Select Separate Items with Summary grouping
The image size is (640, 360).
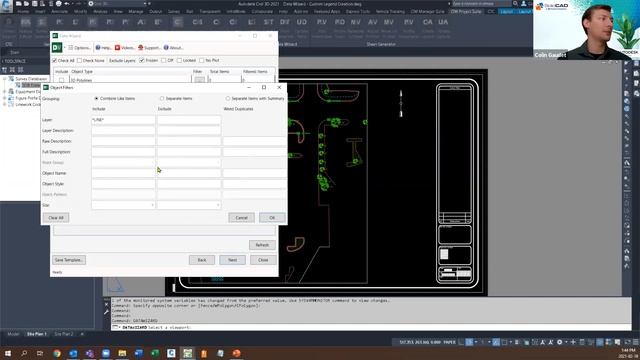point(228,98)
